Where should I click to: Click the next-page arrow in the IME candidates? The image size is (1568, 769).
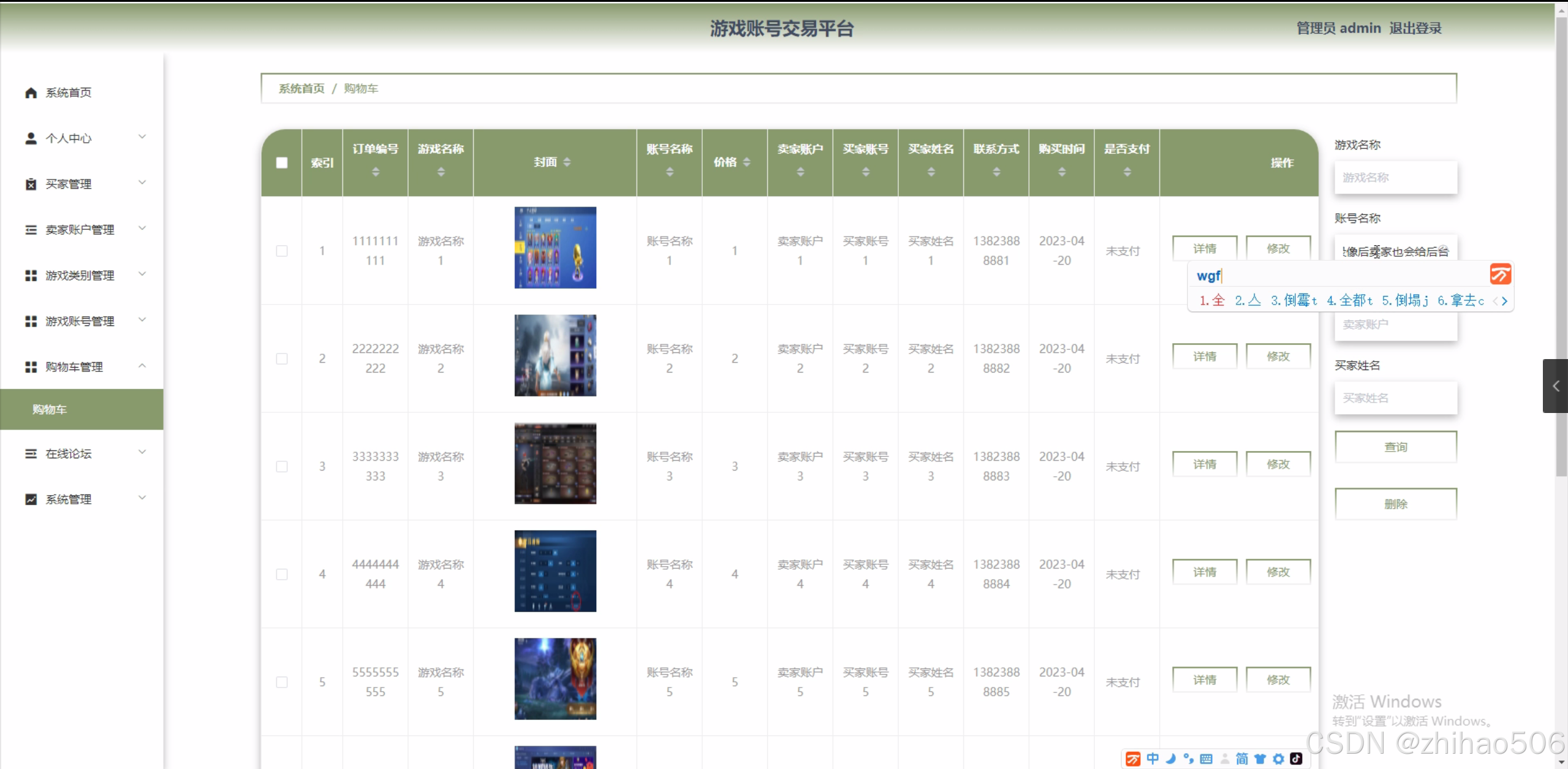point(1504,301)
